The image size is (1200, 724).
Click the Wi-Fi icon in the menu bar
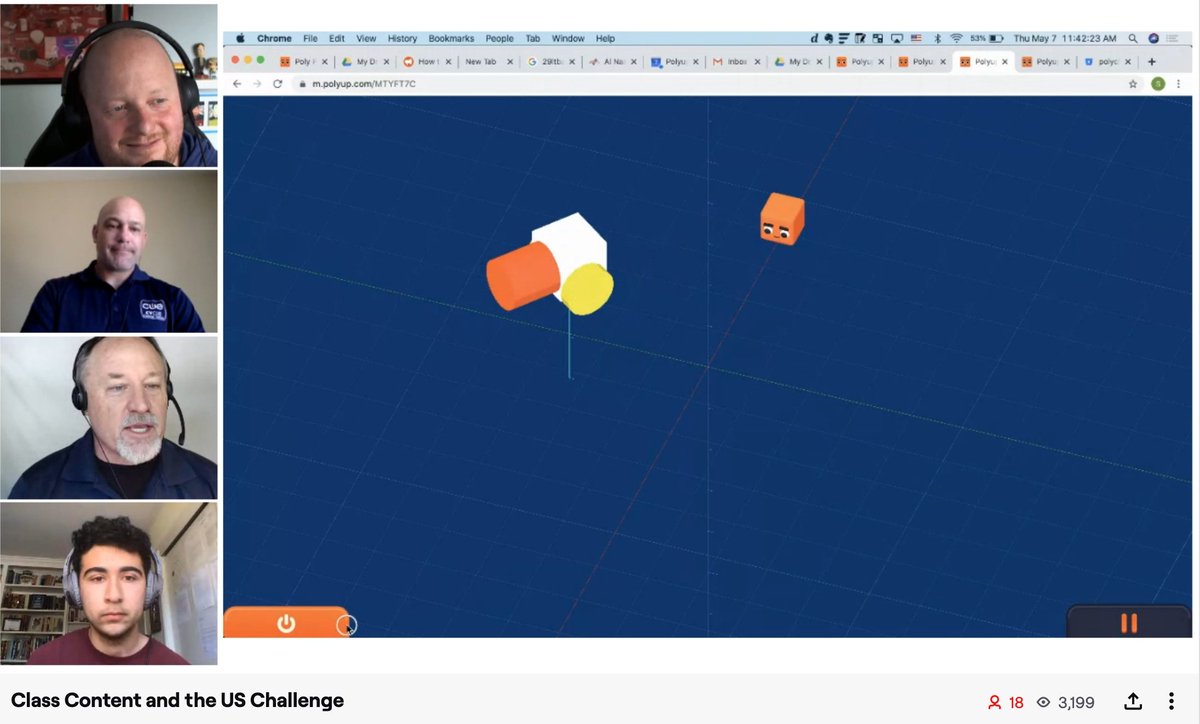[957, 38]
